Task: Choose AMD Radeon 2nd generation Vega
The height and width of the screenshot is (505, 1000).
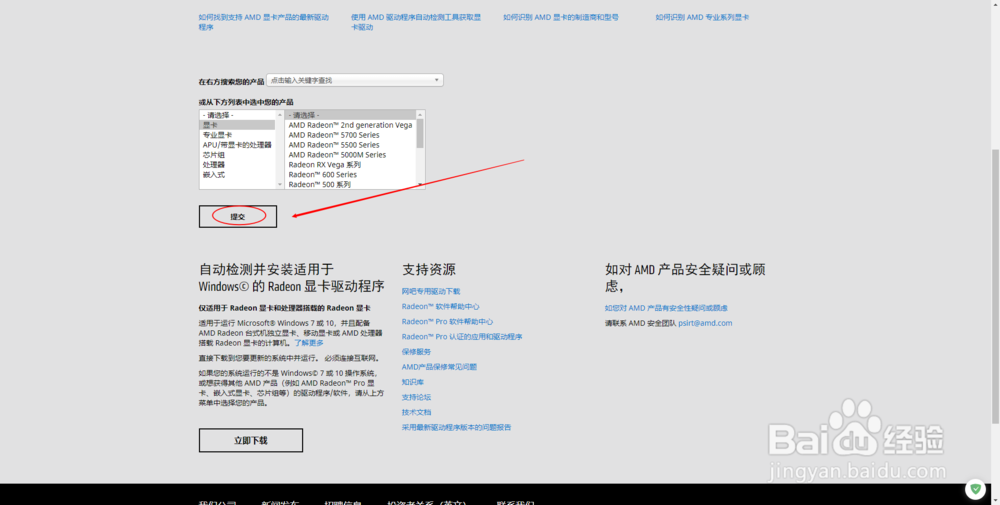Action: [351, 125]
